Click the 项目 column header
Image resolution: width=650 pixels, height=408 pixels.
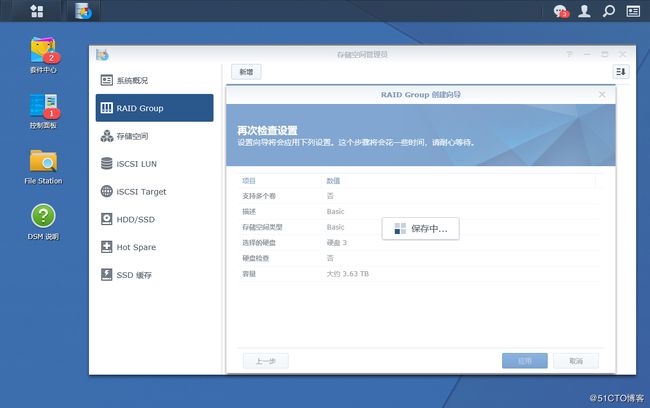[249, 181]
